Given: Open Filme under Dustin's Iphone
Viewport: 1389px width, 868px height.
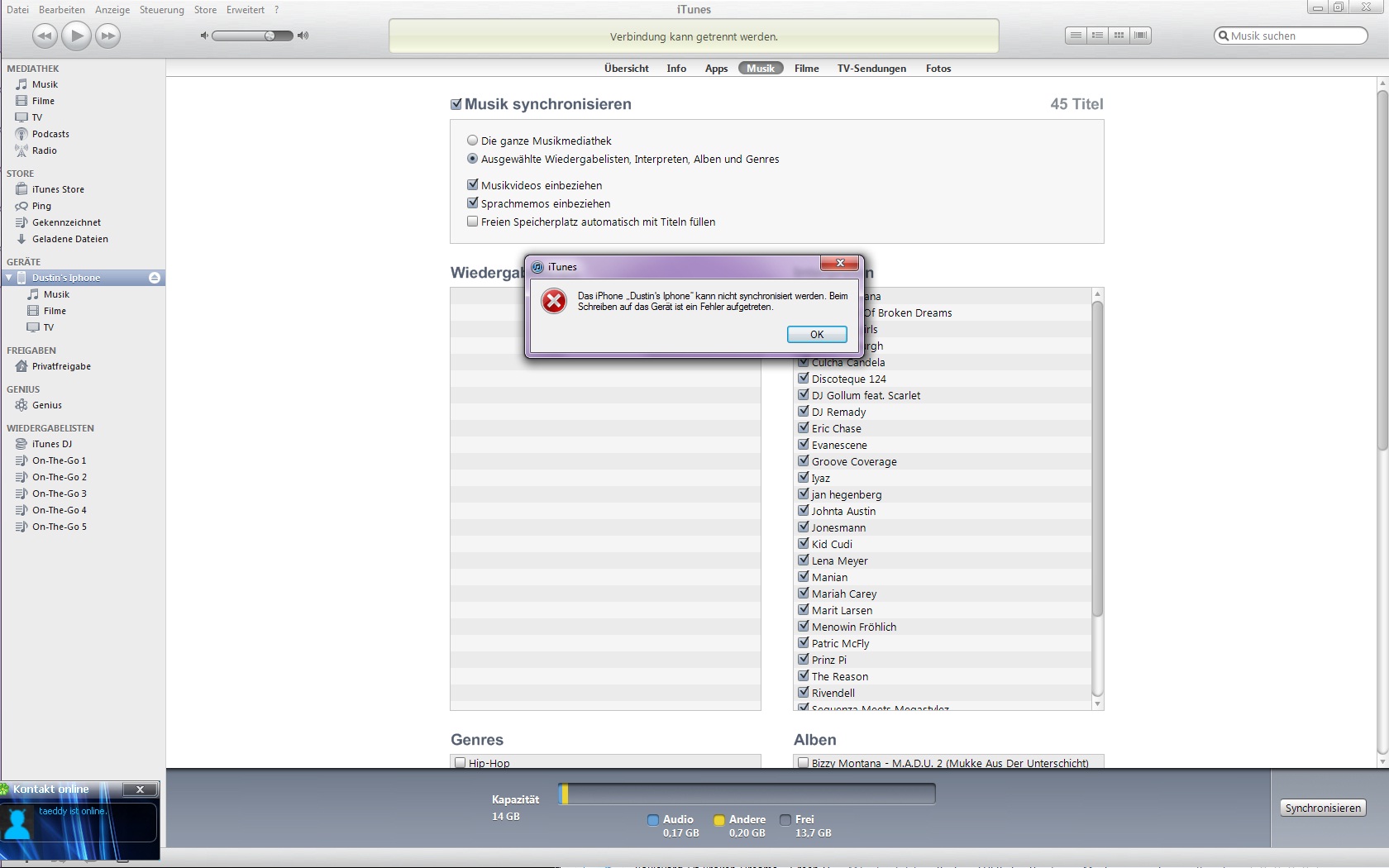Looking at the screenshot, I should tap(55, 311).
